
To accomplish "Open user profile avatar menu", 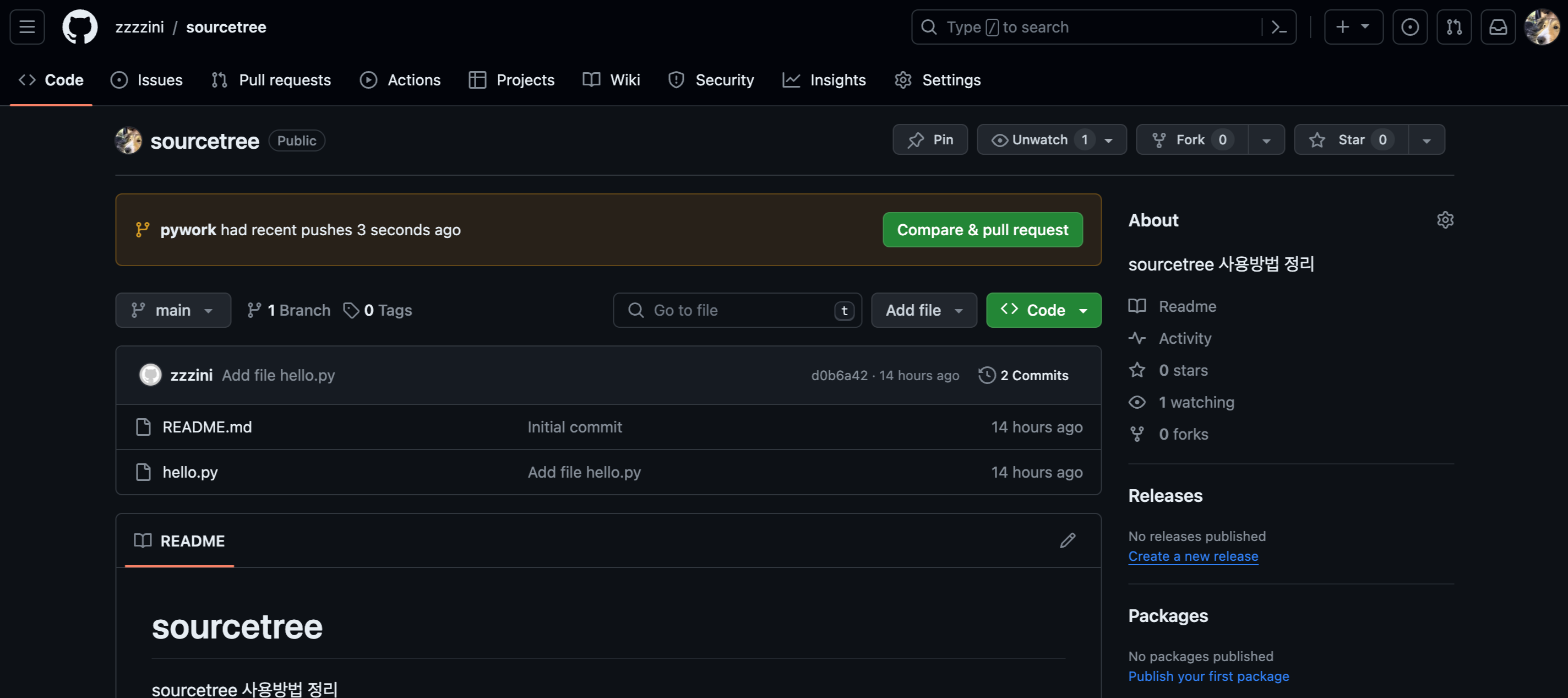I will click(x=1542, y=27).
